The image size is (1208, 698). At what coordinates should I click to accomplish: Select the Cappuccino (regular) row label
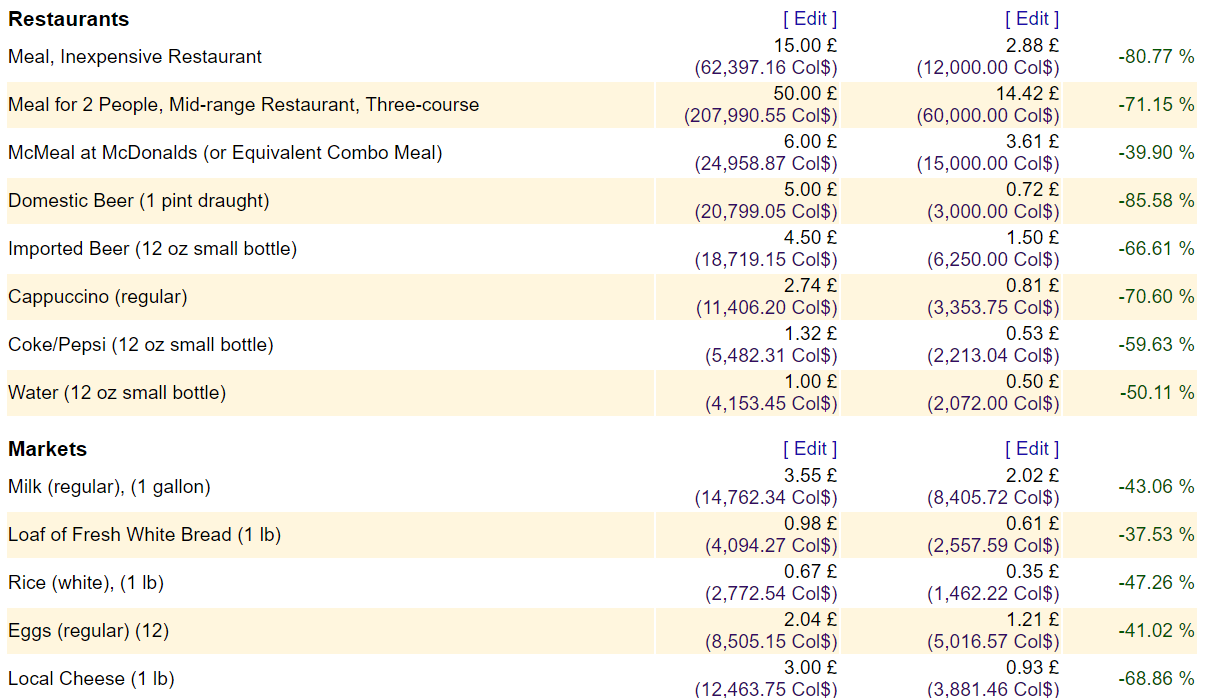tap(98, 297)
